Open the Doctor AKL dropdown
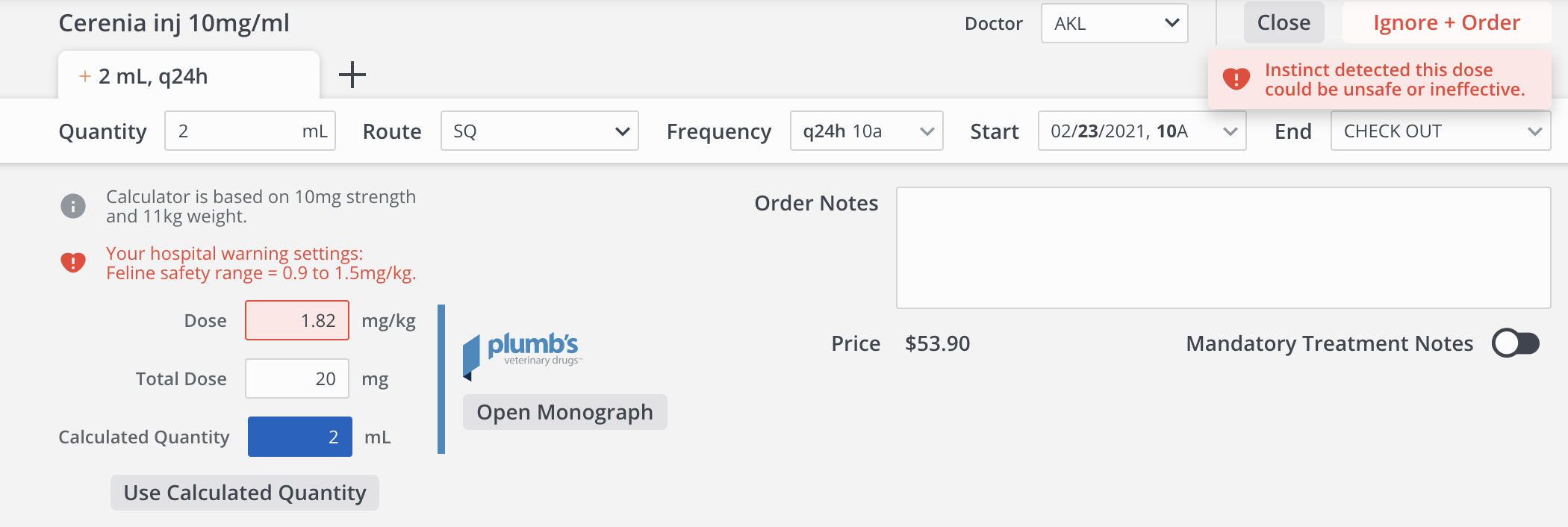 point(1114,24)
